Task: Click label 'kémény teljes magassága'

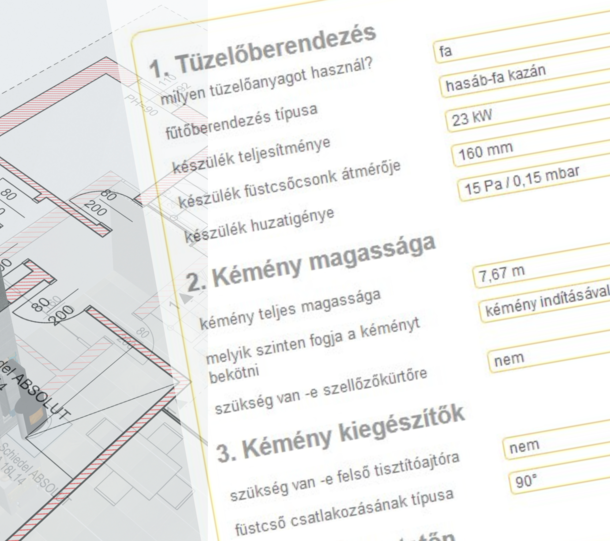Action: click(290, 309)
